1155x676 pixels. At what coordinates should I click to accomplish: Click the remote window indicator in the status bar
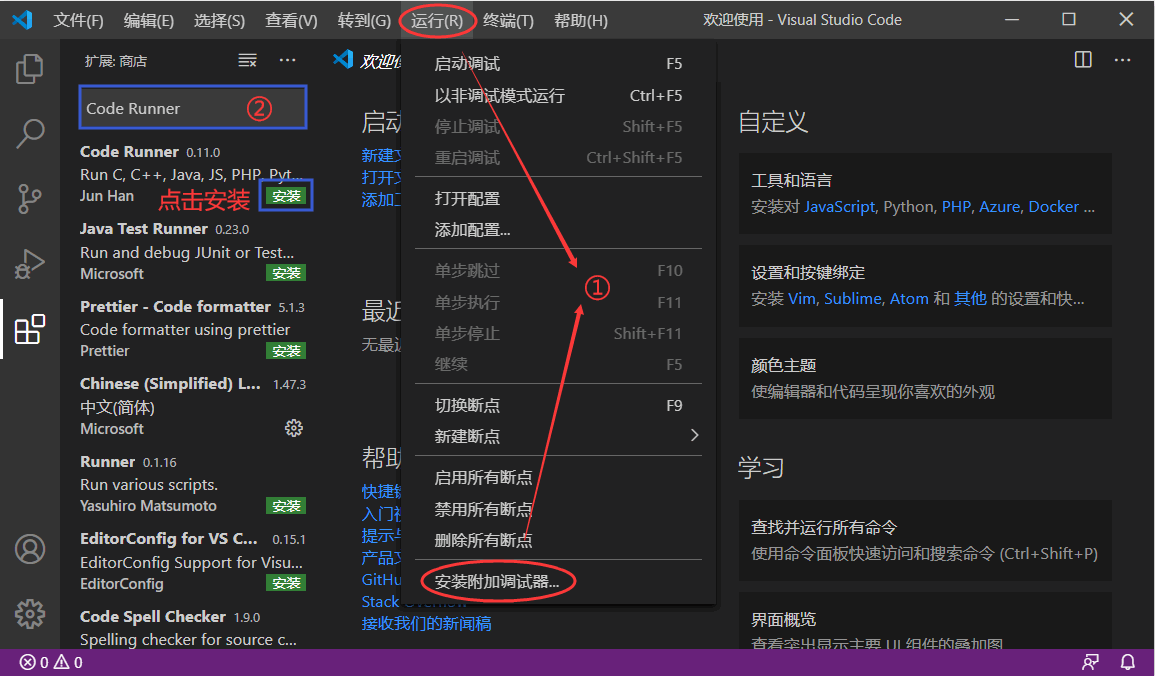(1090, 662)
